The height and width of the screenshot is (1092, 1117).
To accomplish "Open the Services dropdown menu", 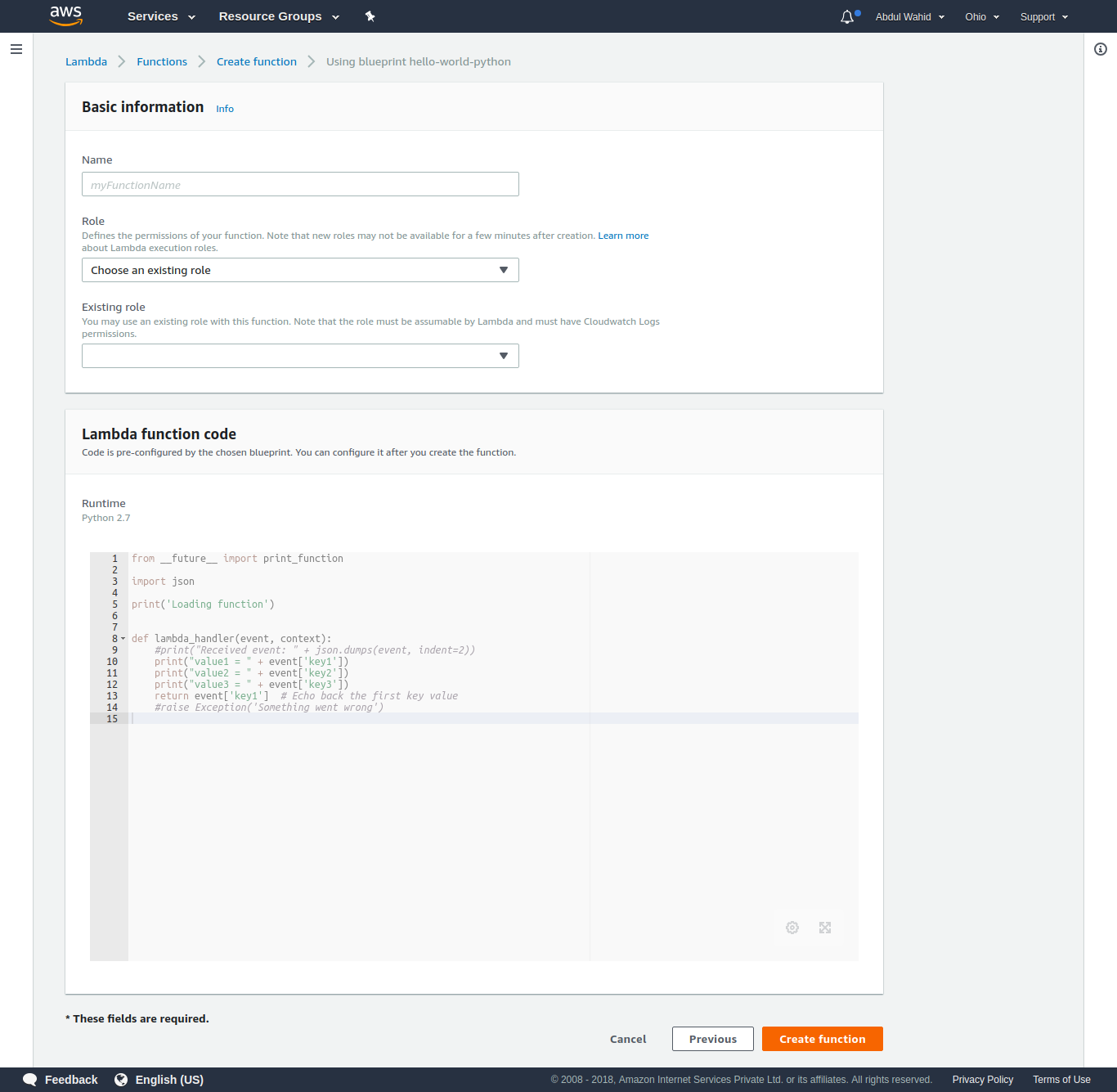I will [161, 16].
